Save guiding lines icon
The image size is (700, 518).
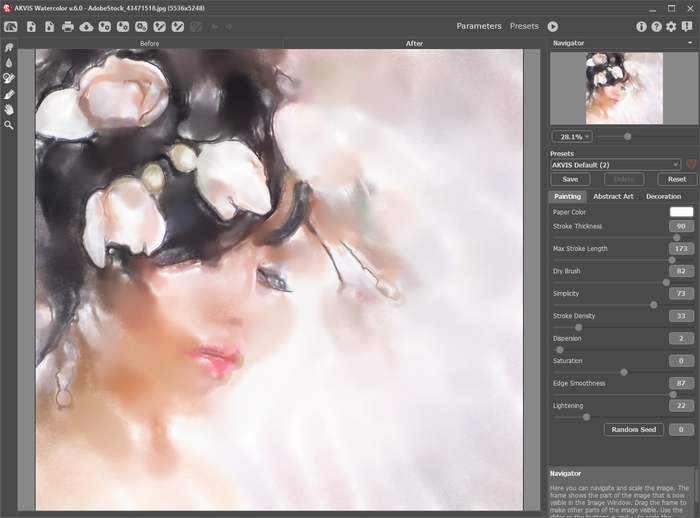point(178,27)
